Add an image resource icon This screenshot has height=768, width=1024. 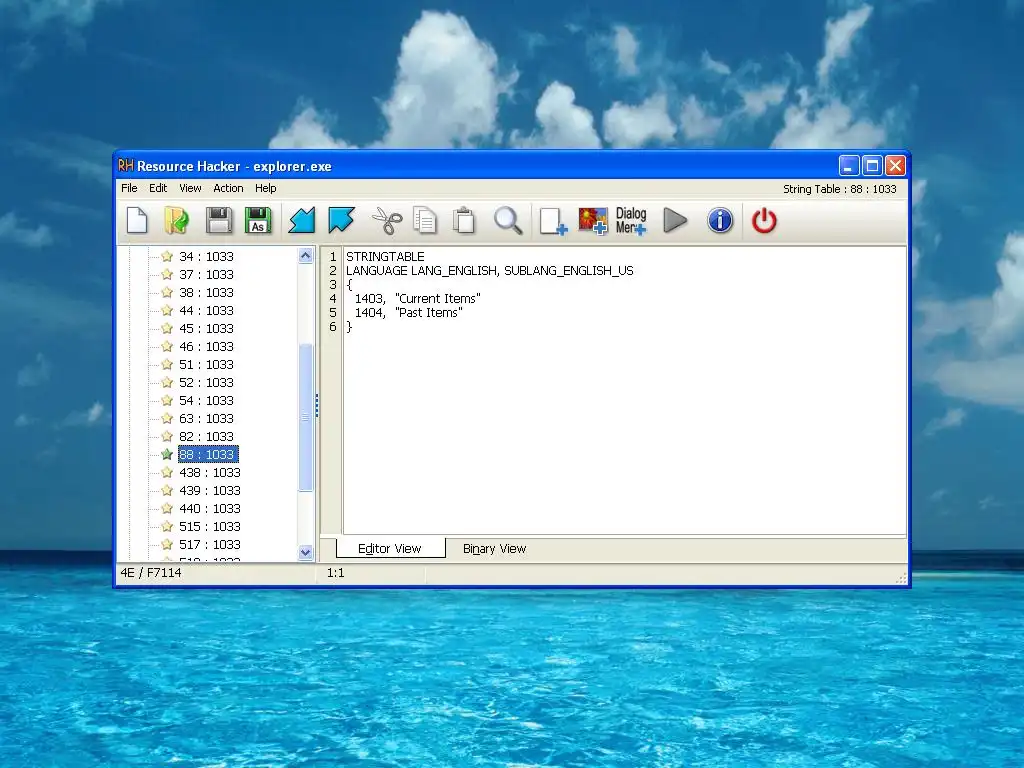coord(593,221)
